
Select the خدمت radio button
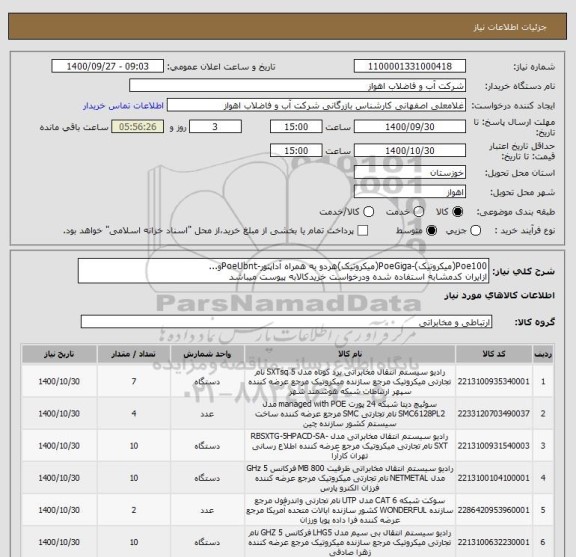(419, 212)
